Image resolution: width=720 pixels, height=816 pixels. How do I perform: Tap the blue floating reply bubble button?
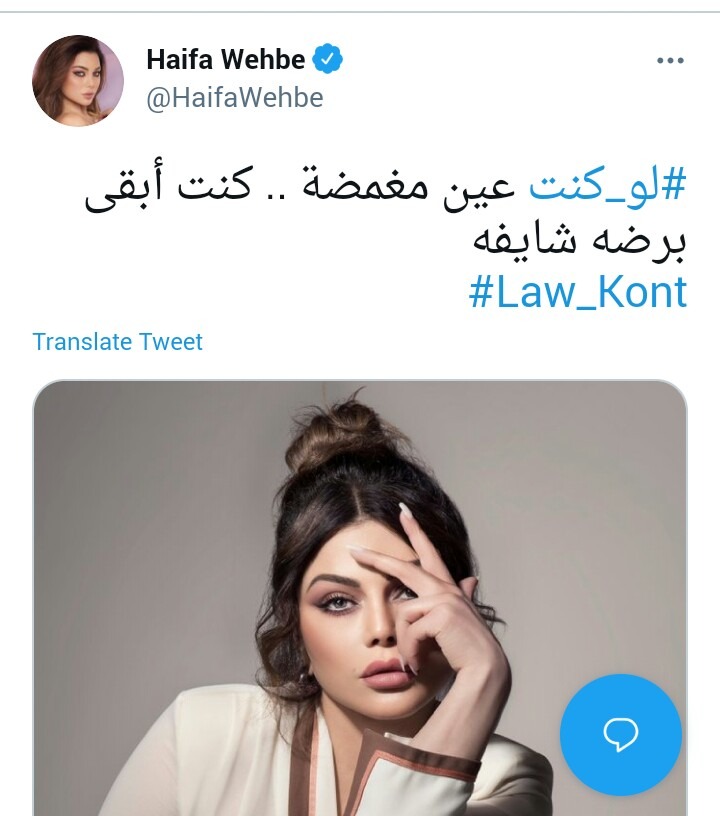coord(621,735)
